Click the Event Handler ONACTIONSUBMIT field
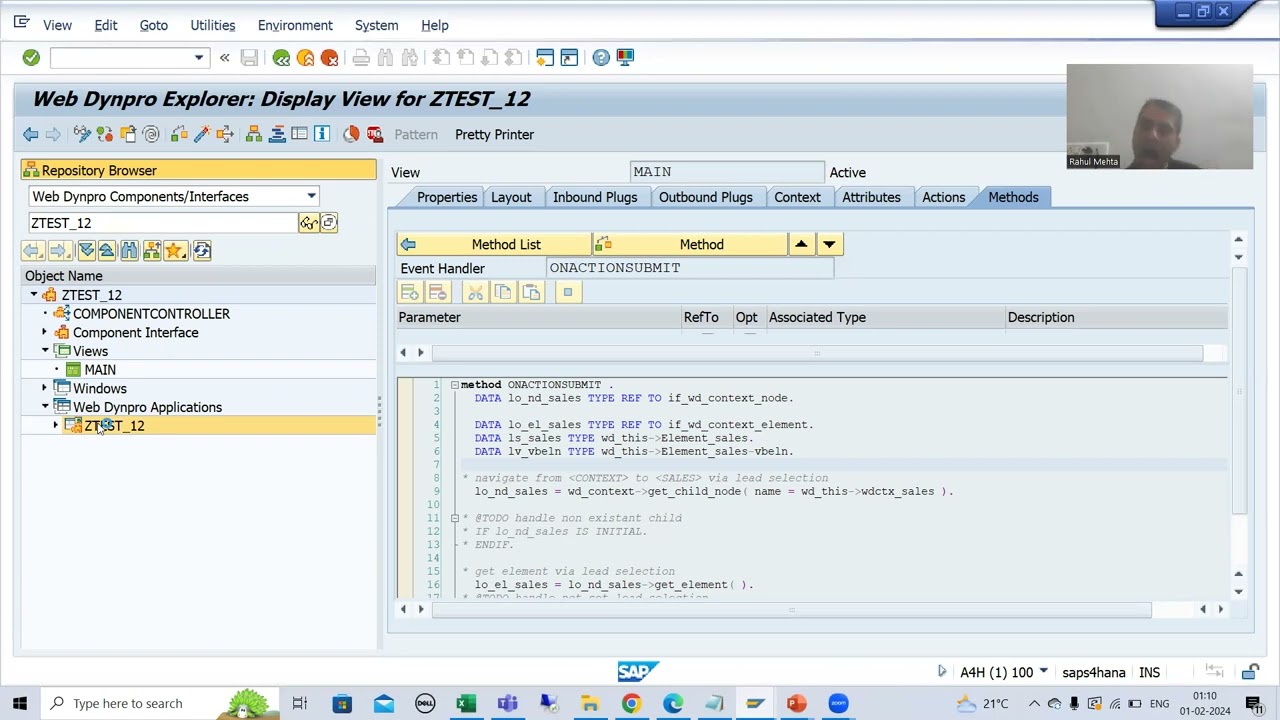The height and width of the screenshot is (720, 1280). (x=690, y=268)
